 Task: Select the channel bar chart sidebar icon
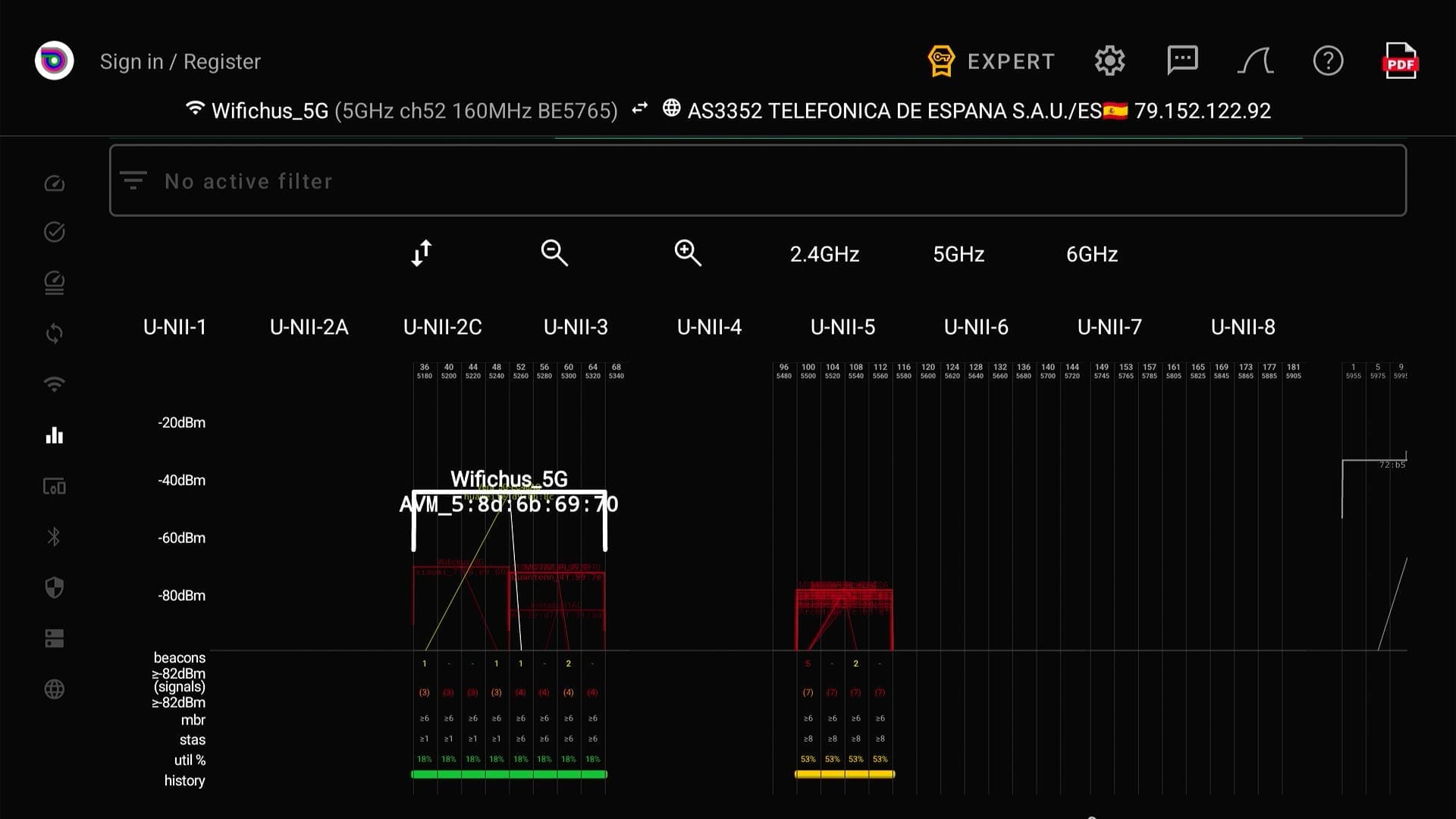(x=55, y=435)
